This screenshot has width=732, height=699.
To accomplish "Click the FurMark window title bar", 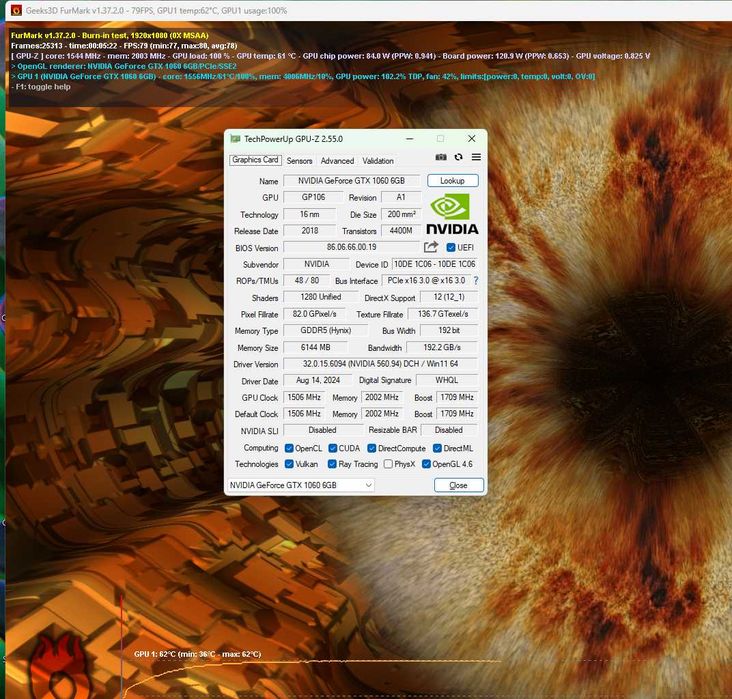I will (x=369, y=10).
